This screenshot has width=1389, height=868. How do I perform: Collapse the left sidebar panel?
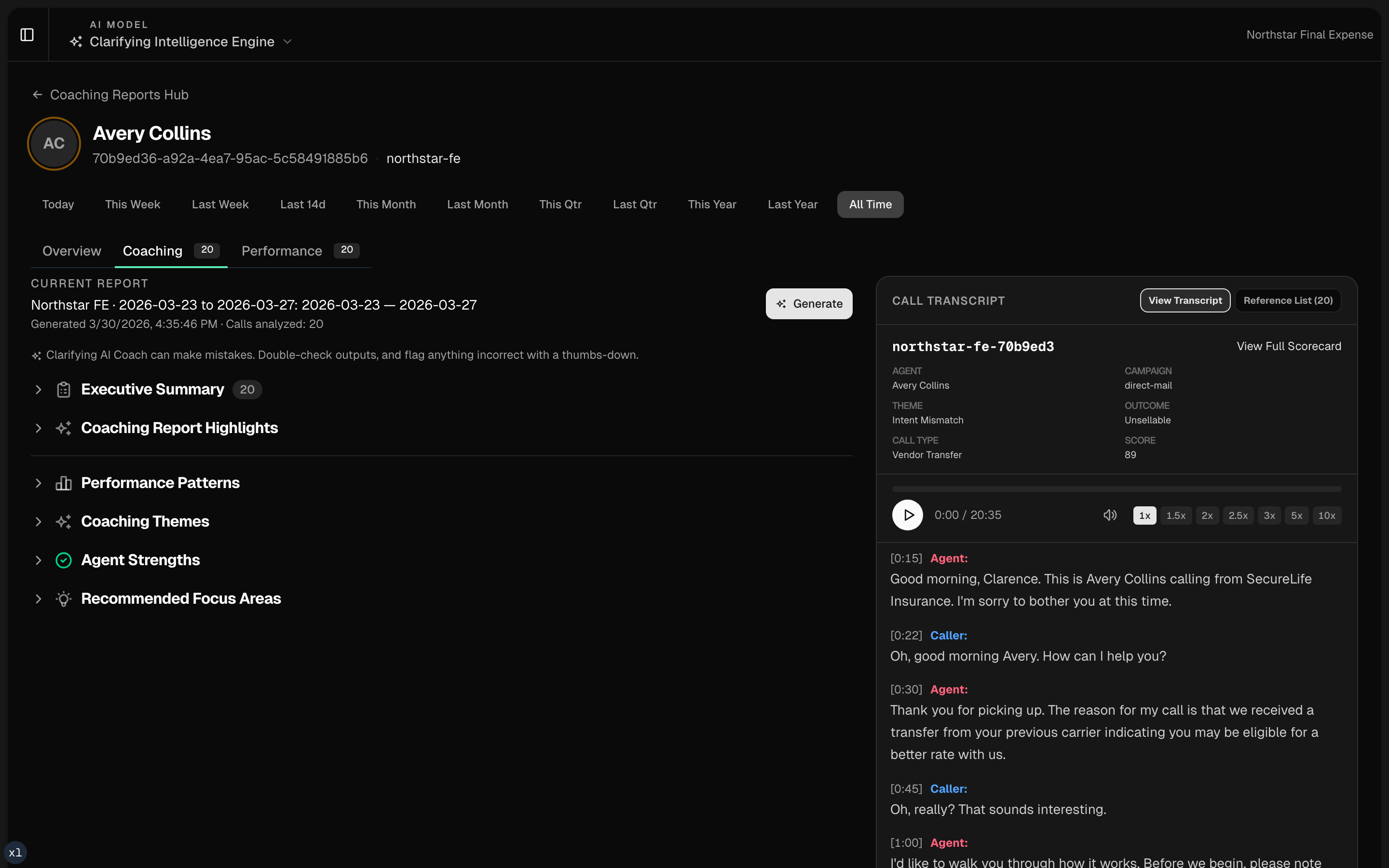[27, 34]
